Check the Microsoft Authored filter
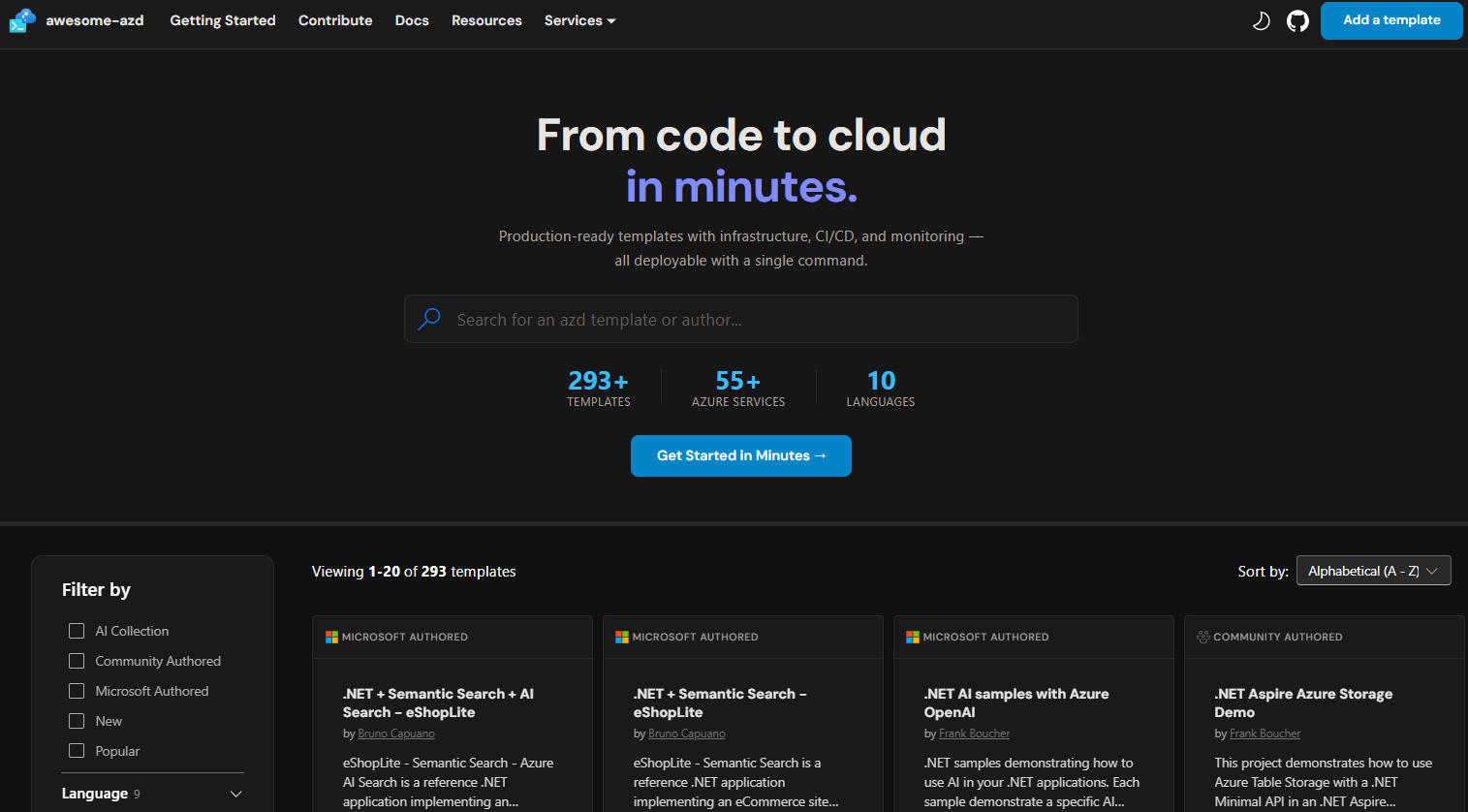Image resolution: width=1468 pixels, height=812 pixels. pos(77,691)
